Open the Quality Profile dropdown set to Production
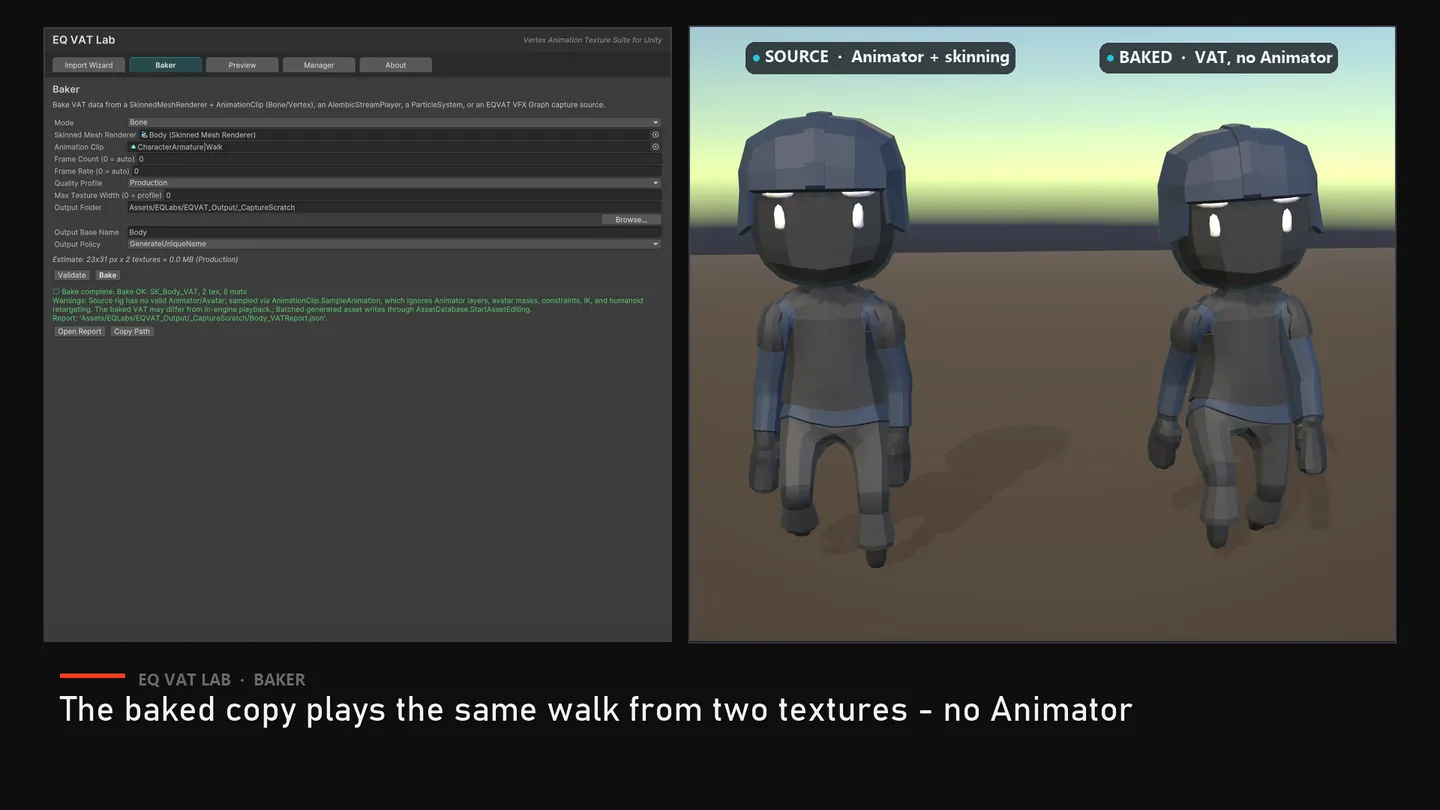 tap(394, 183)
